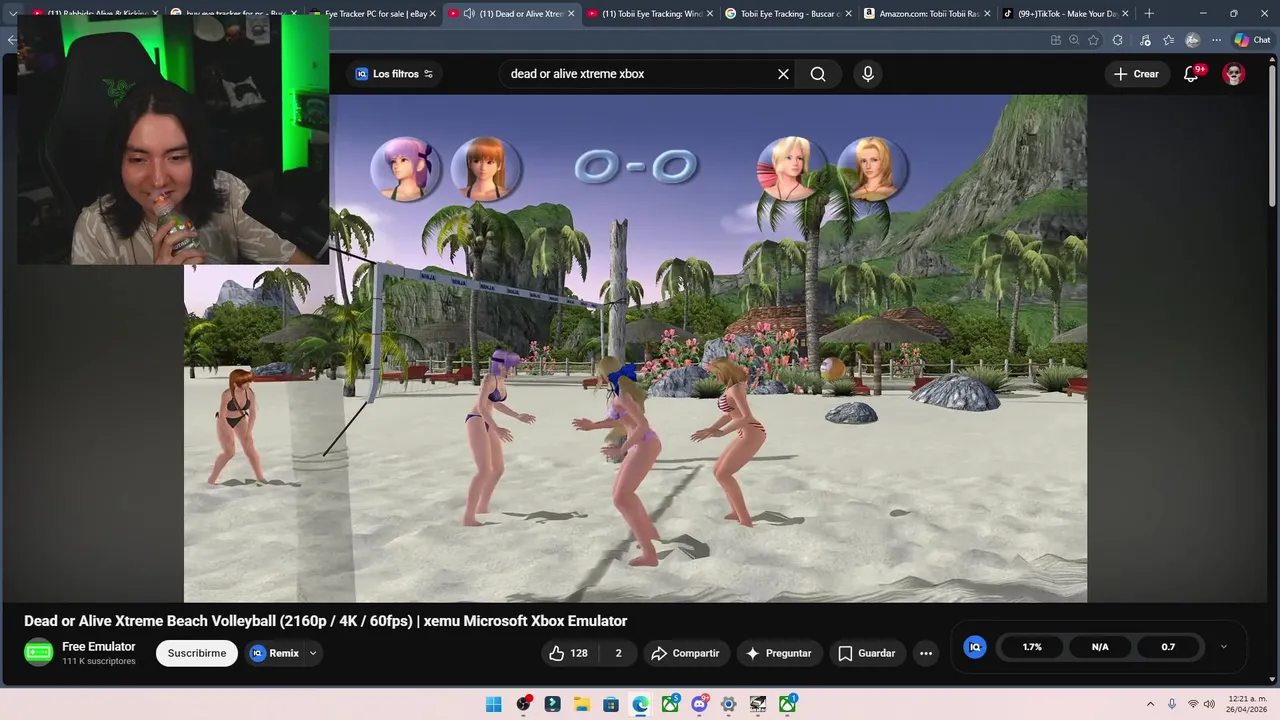Screen dimensions: 1280x720
Task: Open more actions three-dot menu below video
Action: pos(926,653)
